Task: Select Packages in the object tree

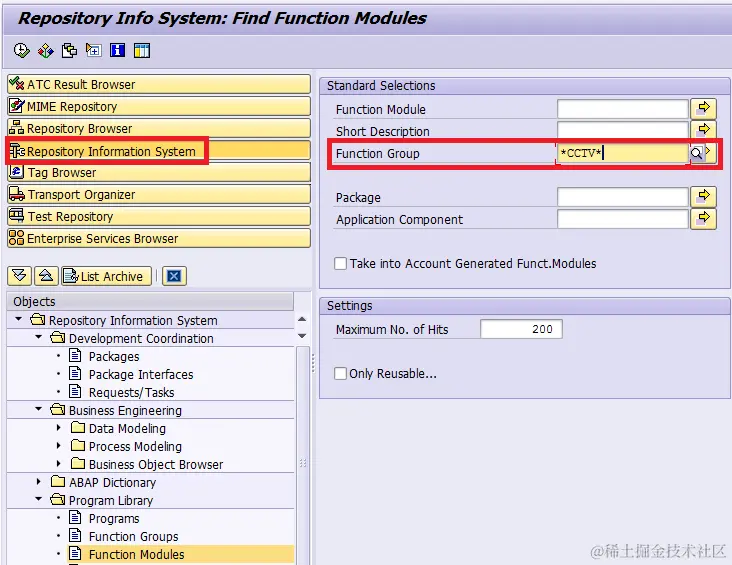Action: point(114,357)
